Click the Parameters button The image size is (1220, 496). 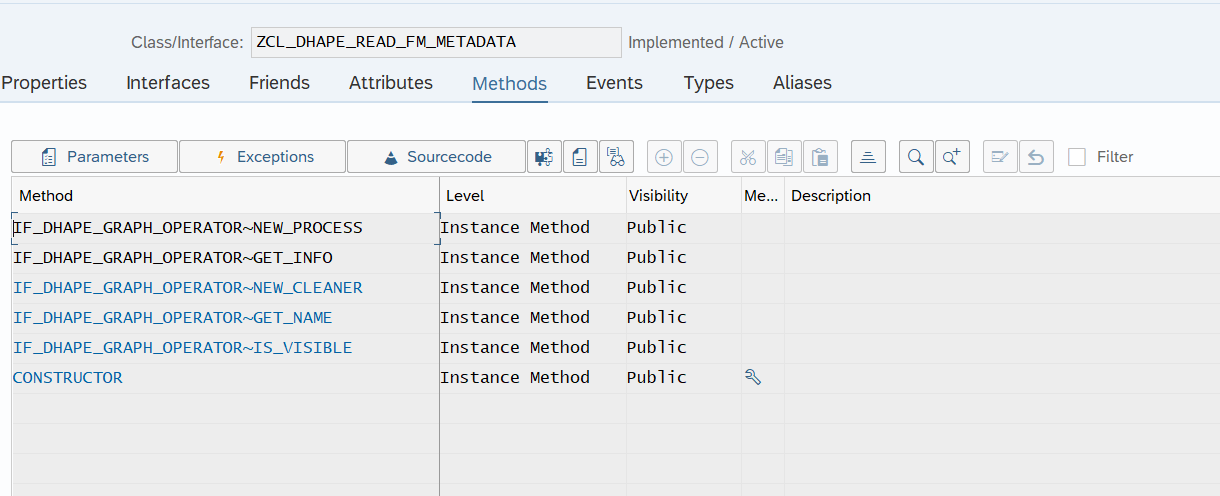click(x=95, y=157)
